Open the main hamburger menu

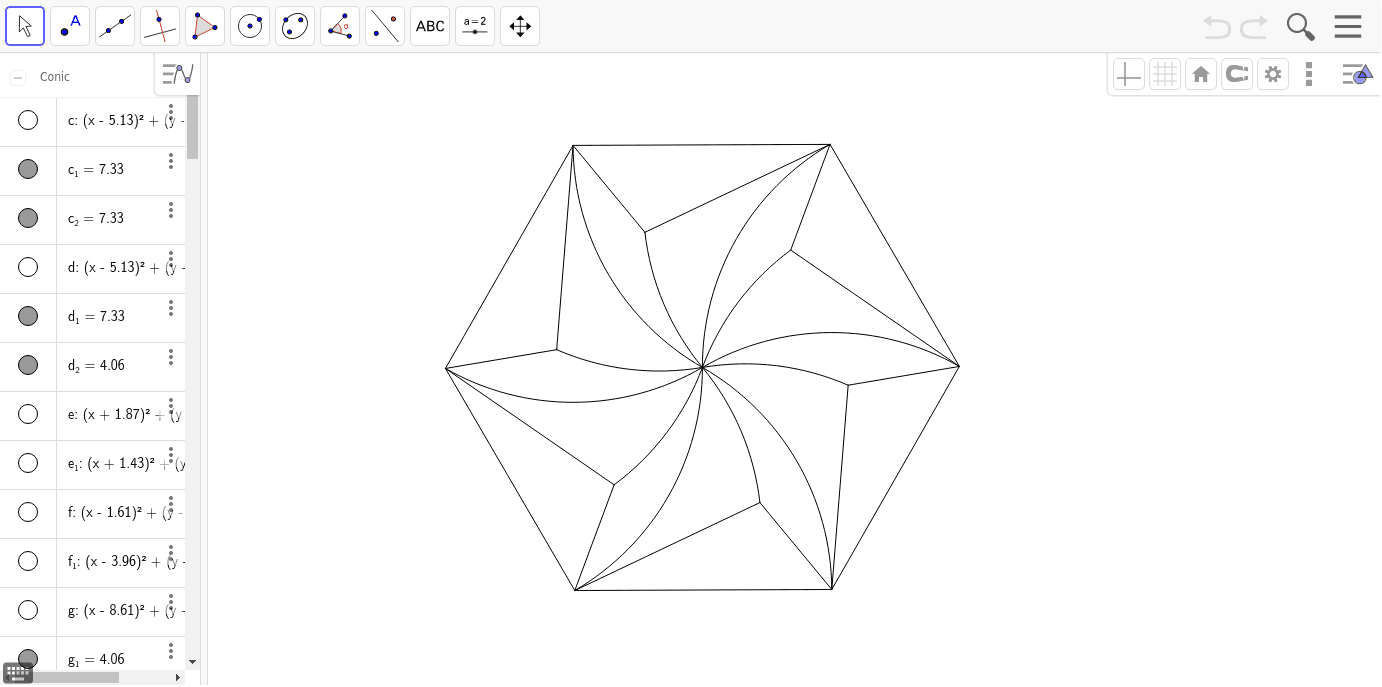pyautogui.click(x=1348, y=26)
